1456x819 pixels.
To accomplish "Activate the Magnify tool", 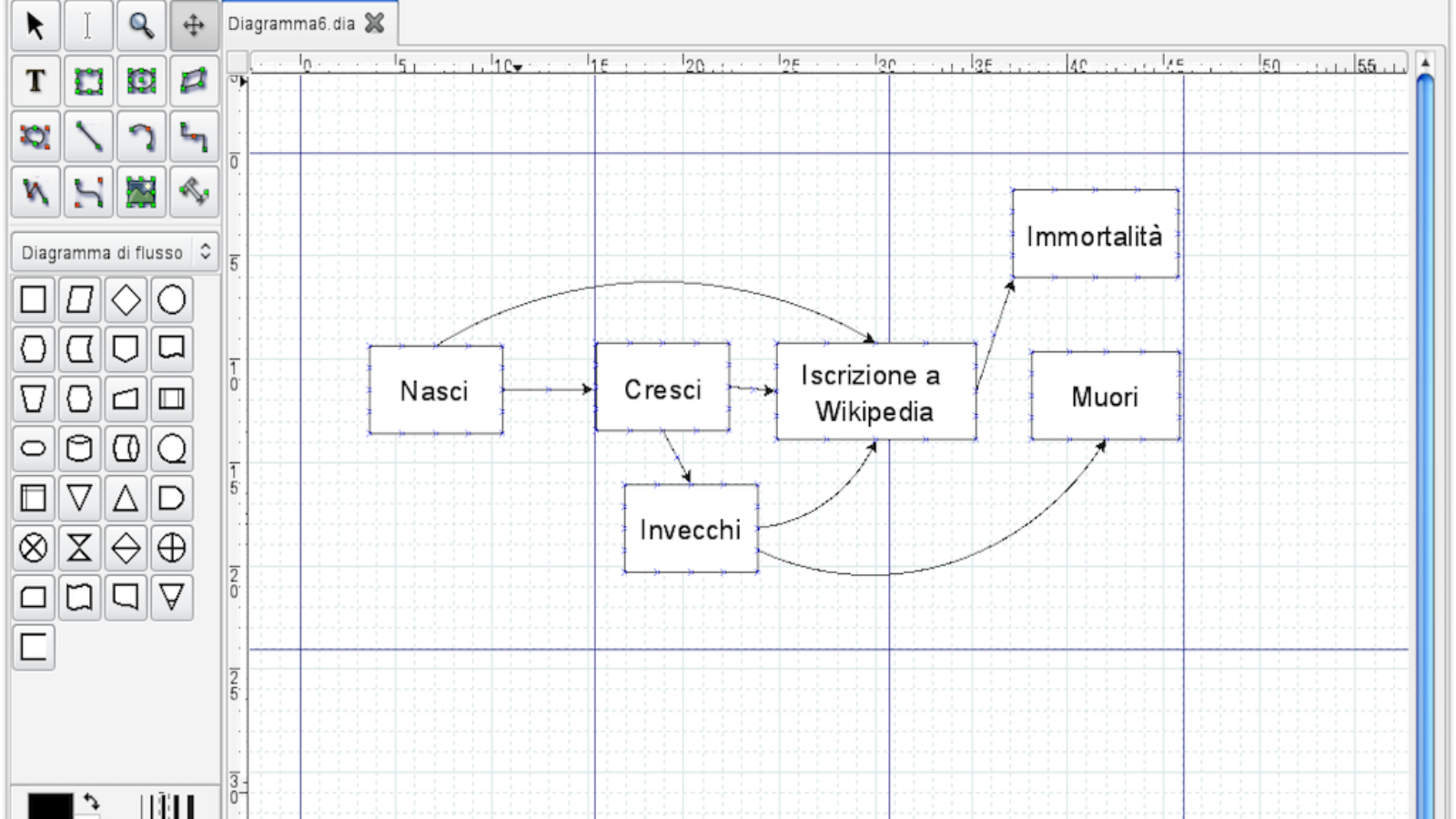I will [141, 25].
